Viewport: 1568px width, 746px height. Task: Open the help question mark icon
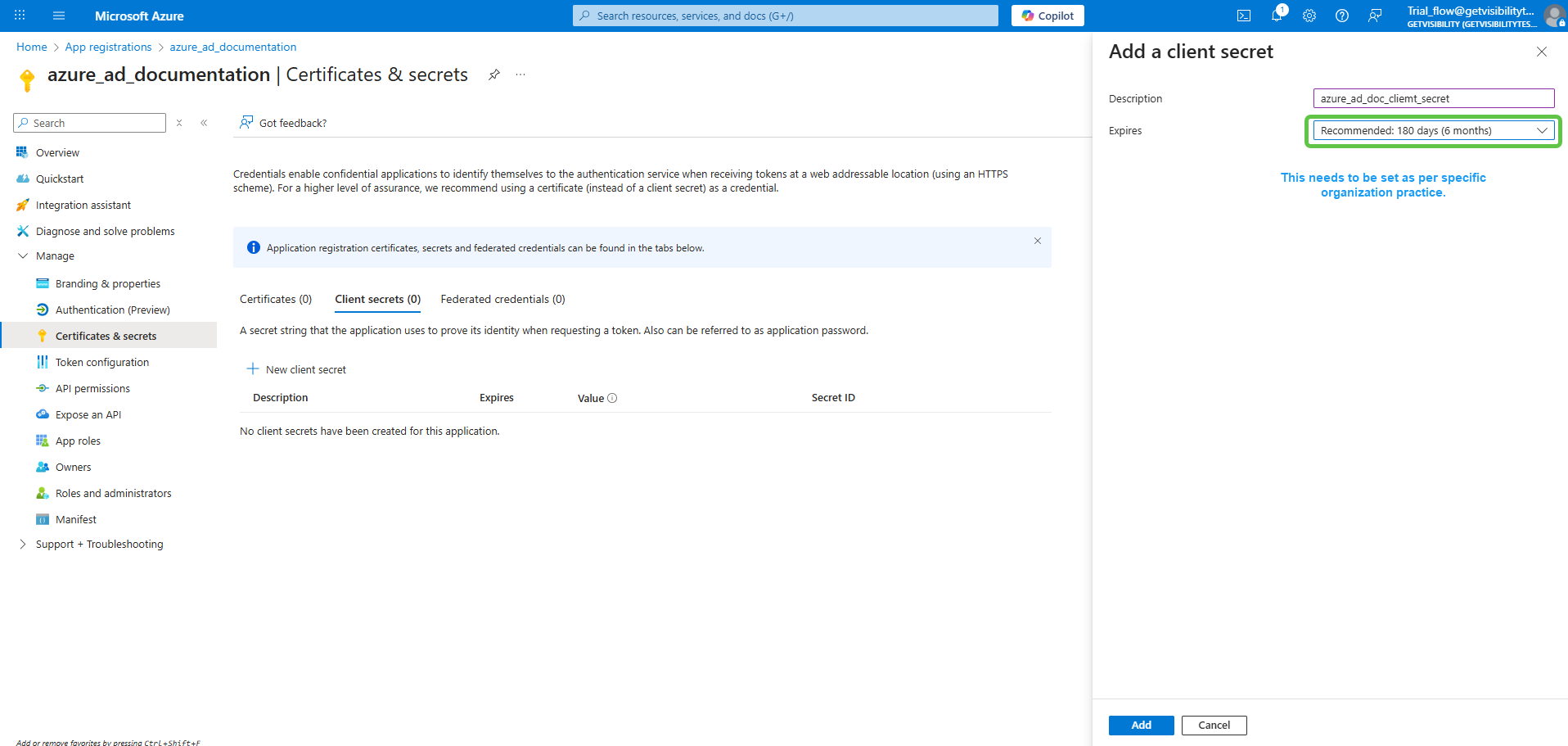click(x=1341, y=16)
